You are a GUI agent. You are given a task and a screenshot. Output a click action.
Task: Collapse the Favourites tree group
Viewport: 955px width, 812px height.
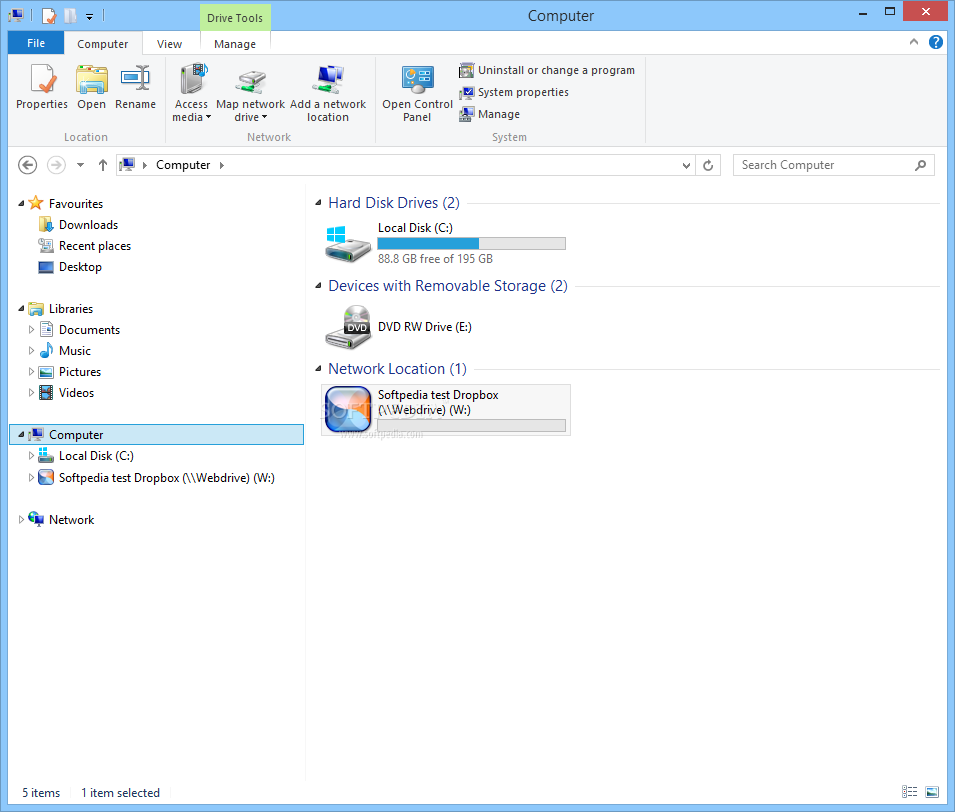pyautogui.click(x=21, y=203)
